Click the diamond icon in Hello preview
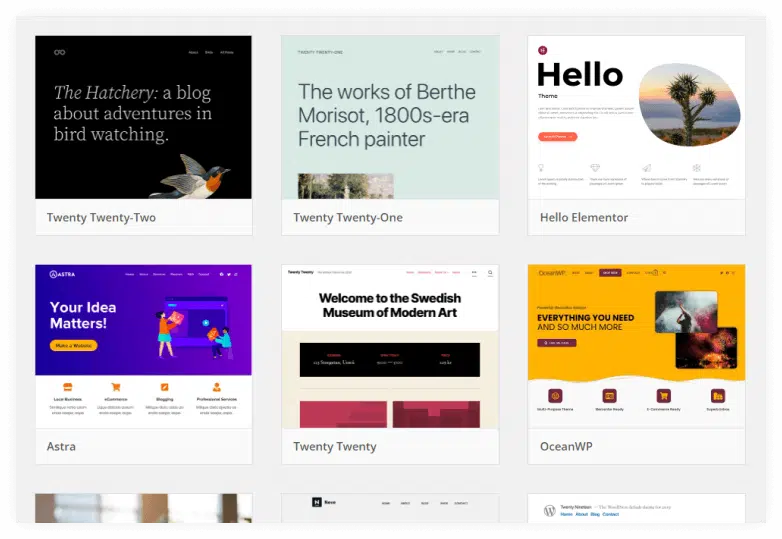This screenshot has width=782, height=539. point(595,168)
